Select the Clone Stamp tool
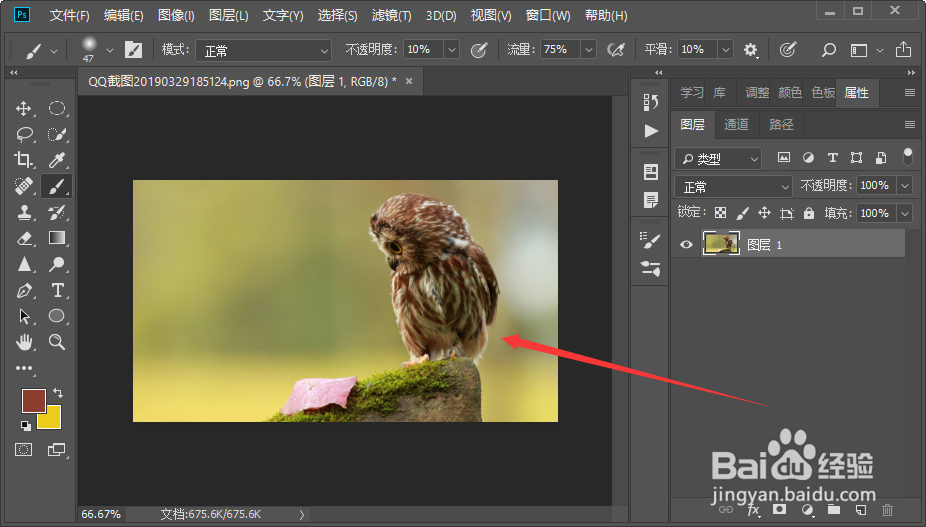The image size is (926, 527). (24, 212)
